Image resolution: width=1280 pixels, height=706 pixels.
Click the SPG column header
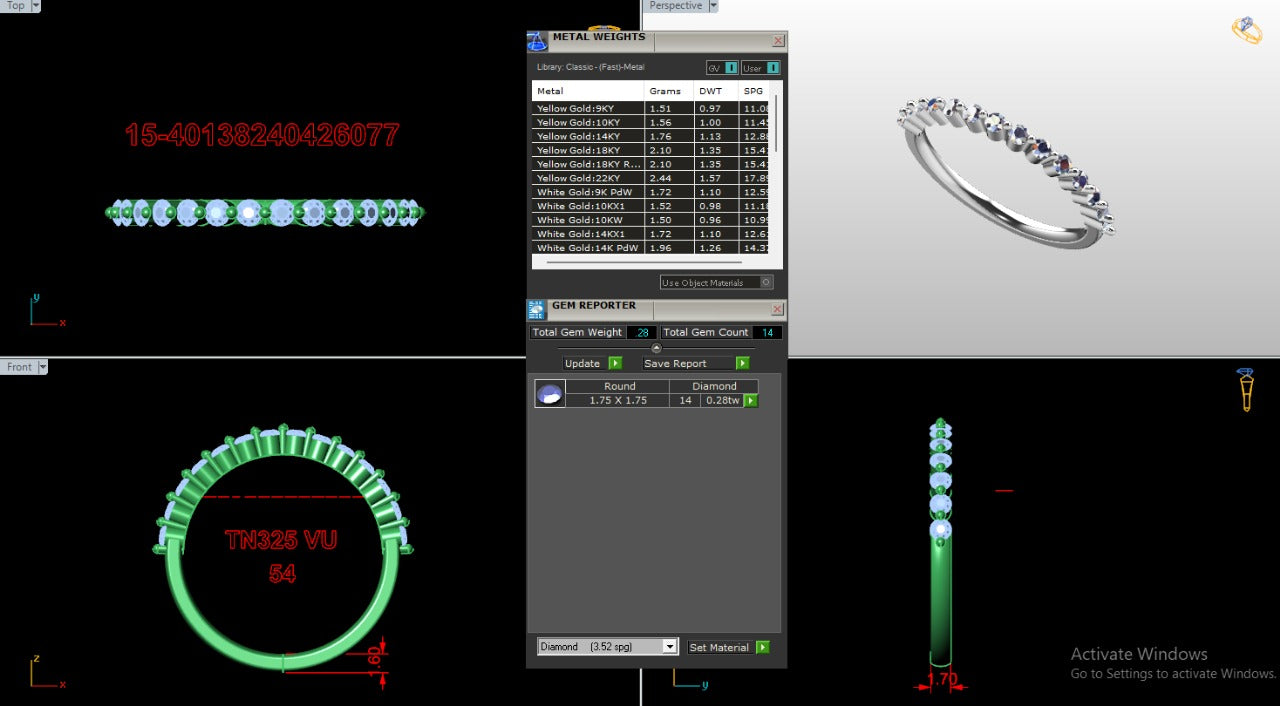coord(754,91)
